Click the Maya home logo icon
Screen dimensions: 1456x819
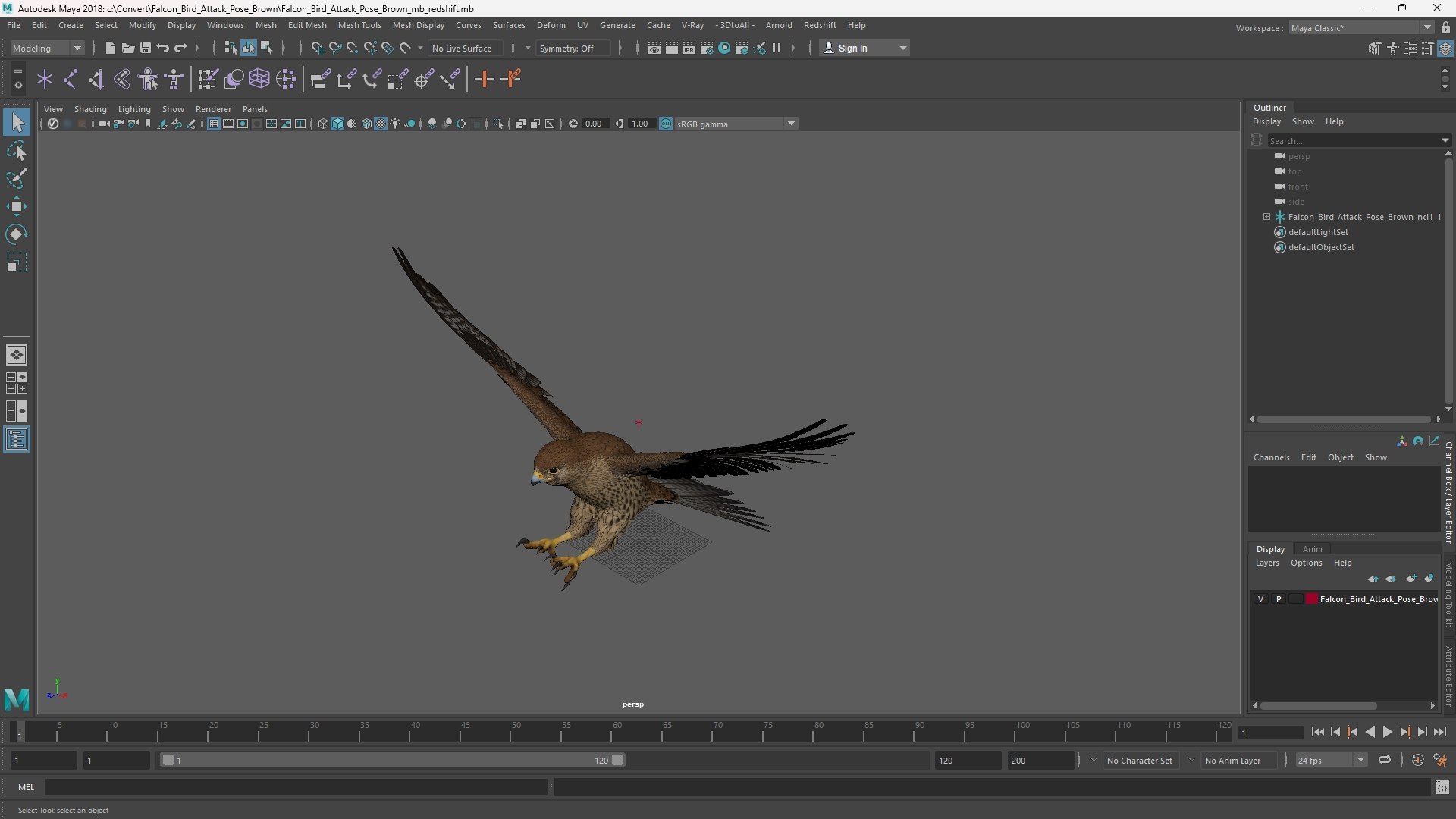[x=17, y=698]
